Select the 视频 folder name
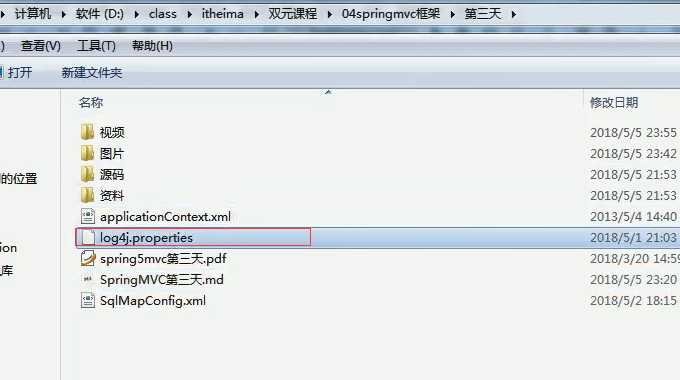The width and height of the screenshot is (680, 380). coord(112,132)
